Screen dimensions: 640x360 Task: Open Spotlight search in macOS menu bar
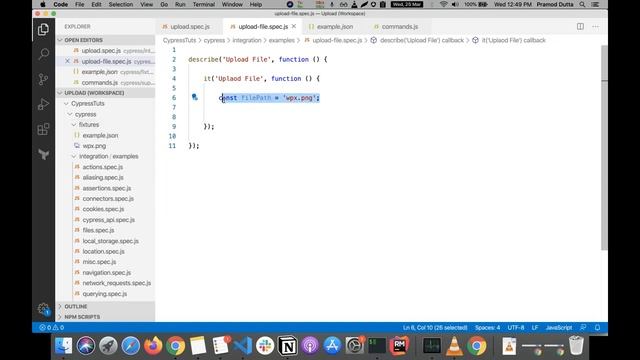click(x=582, y=4)
